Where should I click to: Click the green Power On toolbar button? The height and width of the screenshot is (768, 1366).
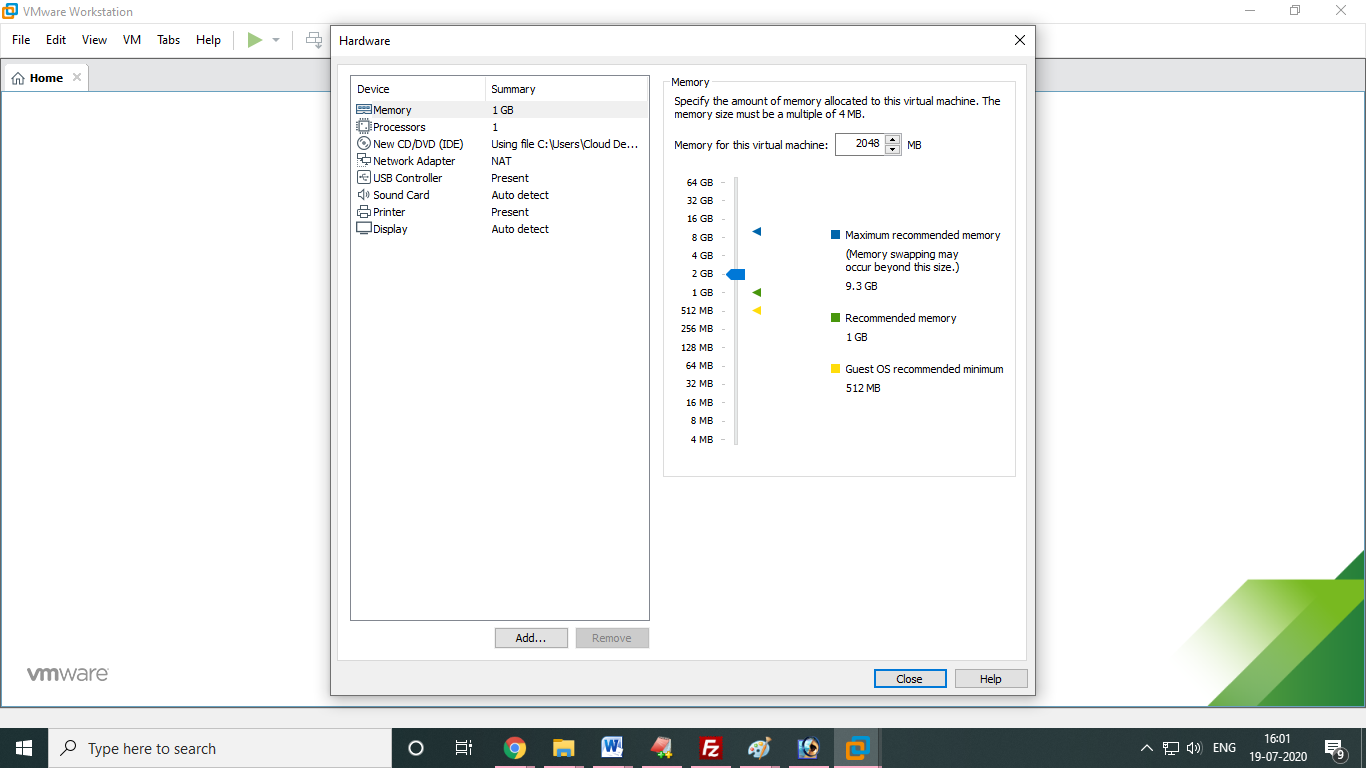click(254, 40)
